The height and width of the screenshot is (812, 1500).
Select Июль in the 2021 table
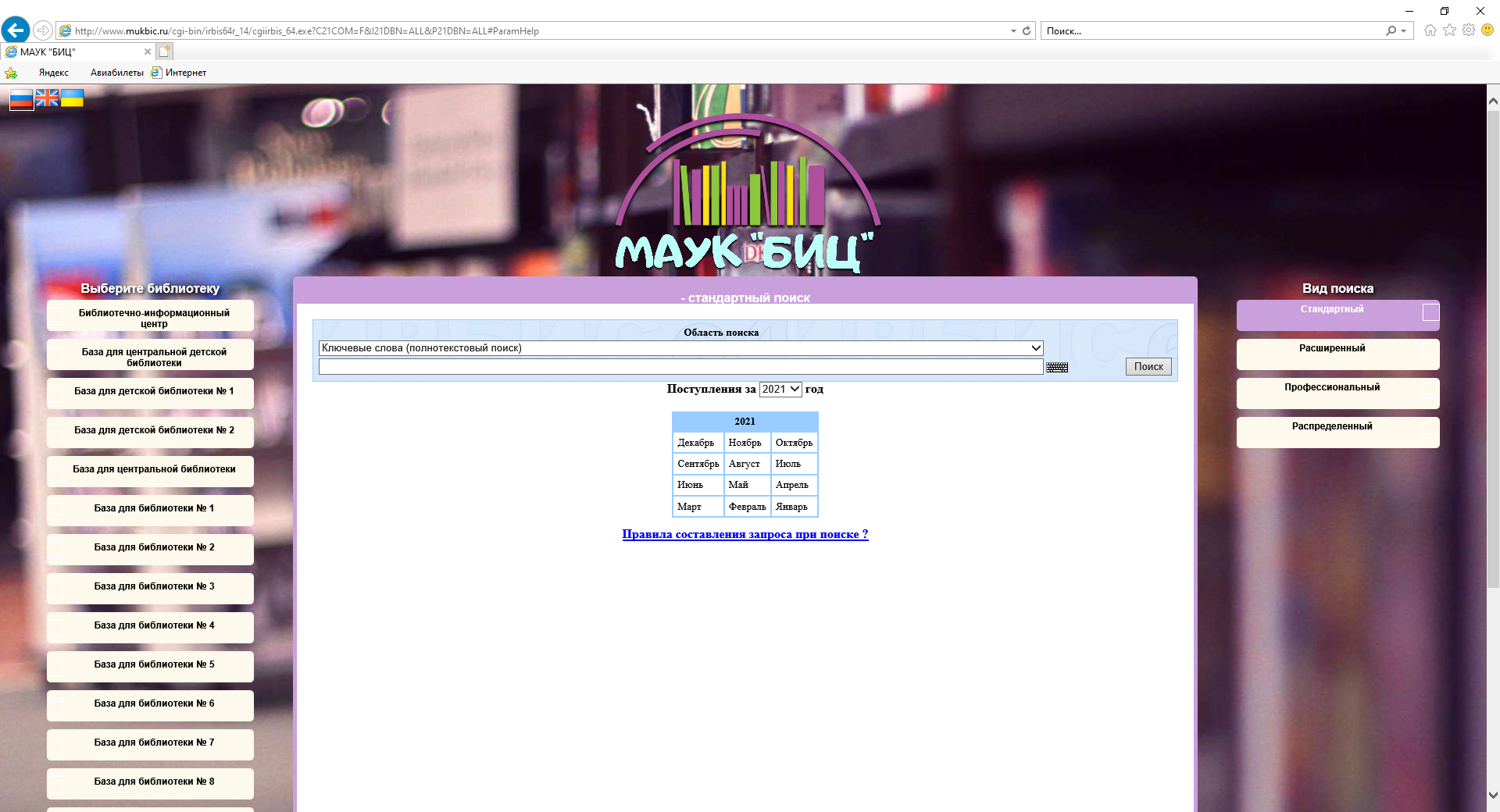[x=788, y=464]
